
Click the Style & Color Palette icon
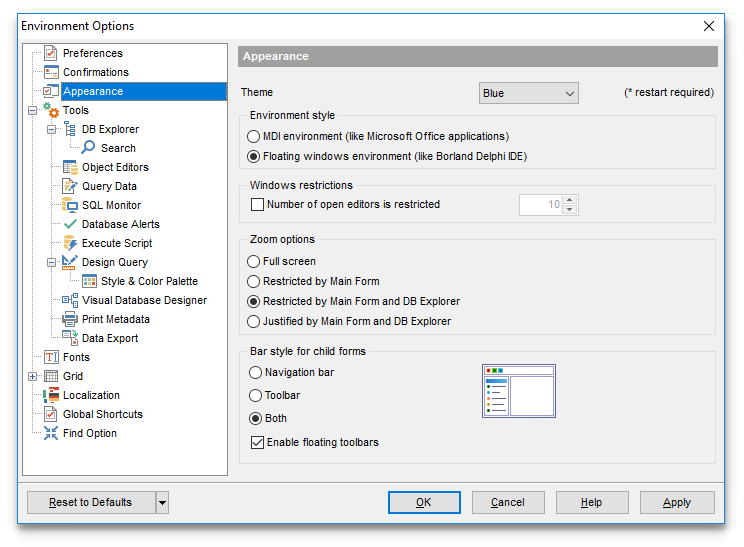[89, 281]
